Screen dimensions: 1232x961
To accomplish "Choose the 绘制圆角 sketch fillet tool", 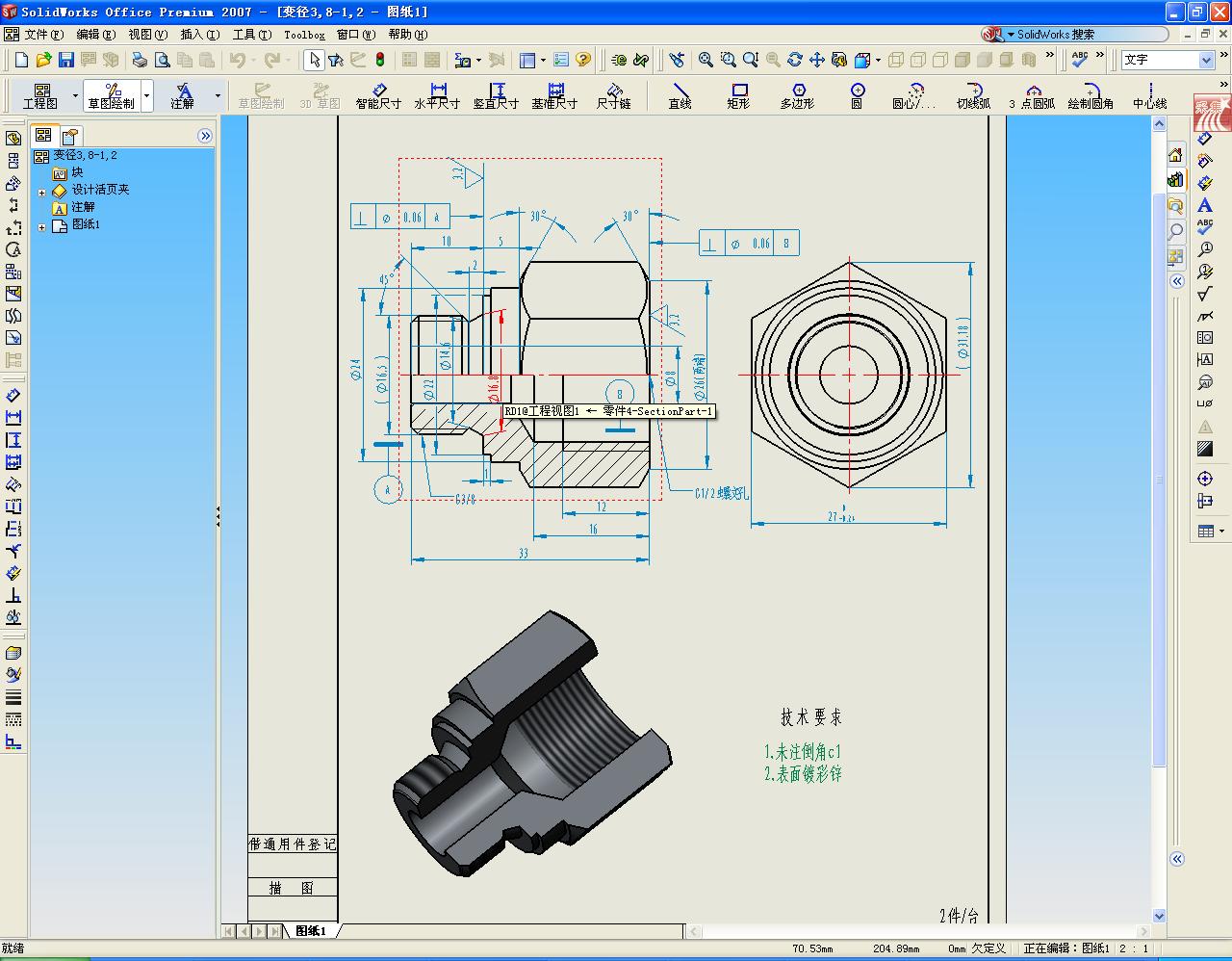I will (x=1091, y=95).
